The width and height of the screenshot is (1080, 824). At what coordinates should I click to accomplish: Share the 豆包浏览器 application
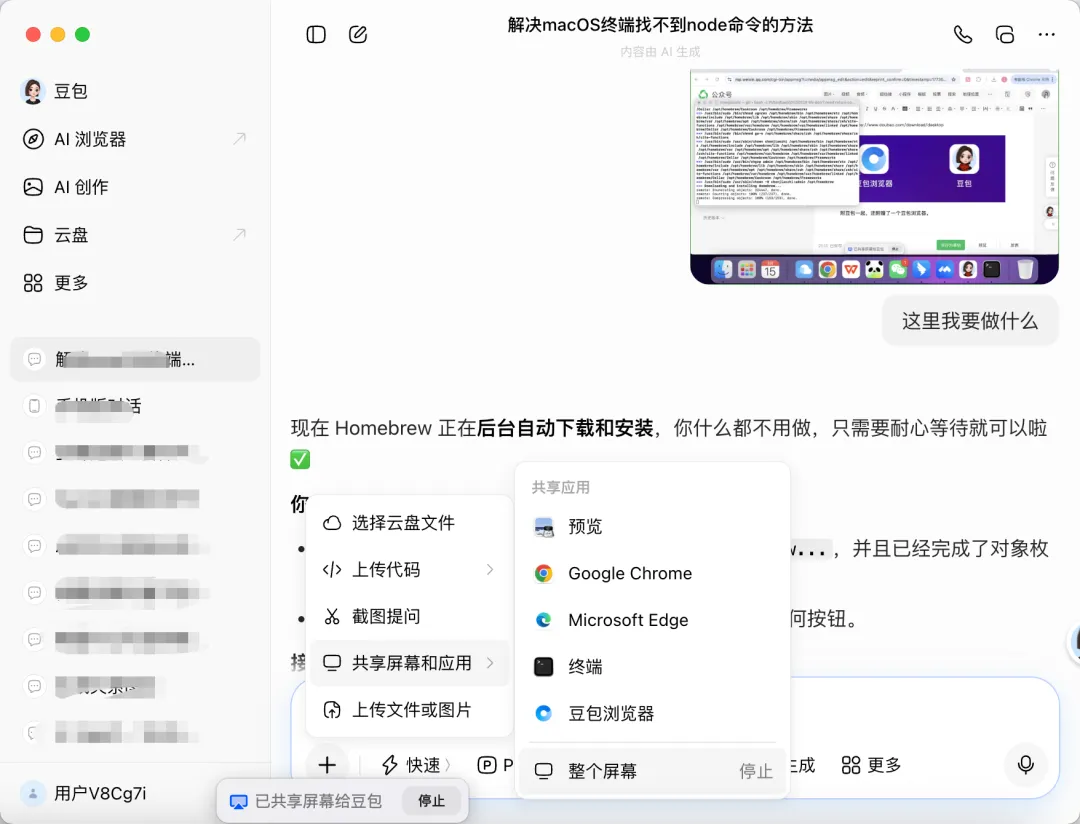pos(652,714)
